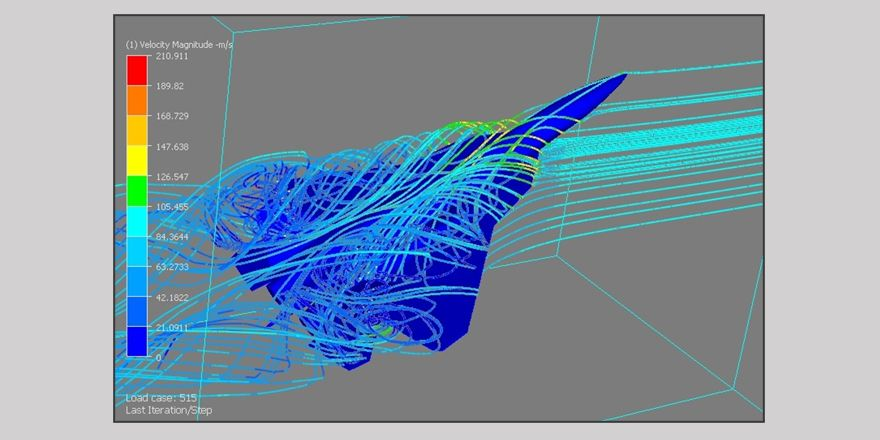
Task: Click the Last Iteration/Step label
Action: tap(169, 410)
